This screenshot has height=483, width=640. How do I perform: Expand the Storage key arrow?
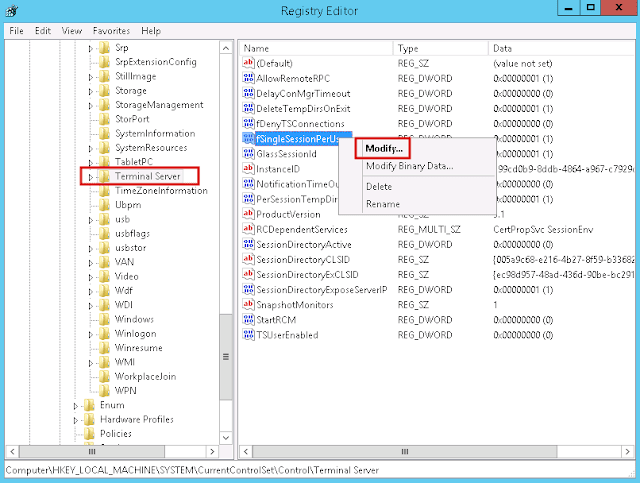coord(91,91)
